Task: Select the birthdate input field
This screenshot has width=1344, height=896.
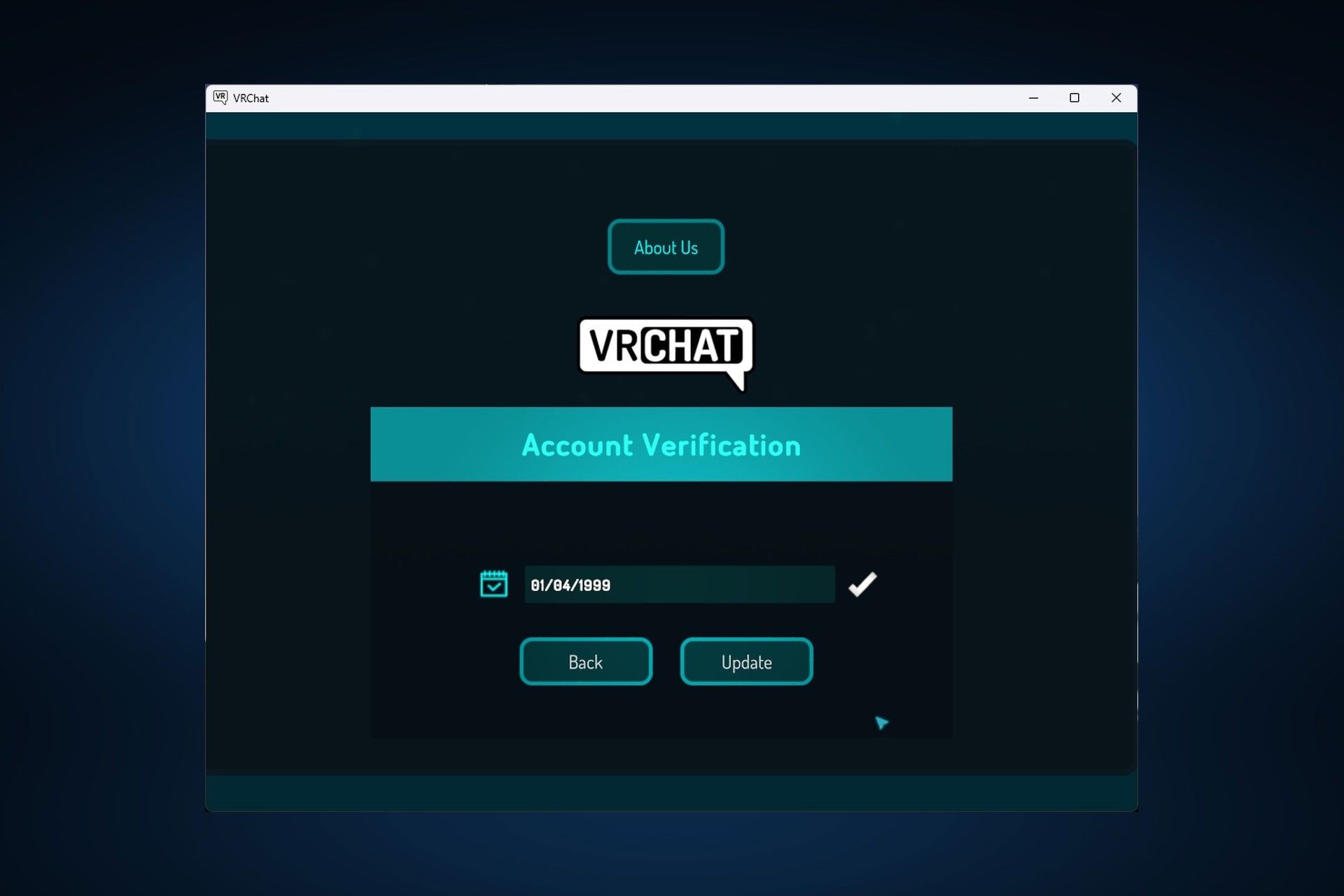Action: [x=679, y=584]
